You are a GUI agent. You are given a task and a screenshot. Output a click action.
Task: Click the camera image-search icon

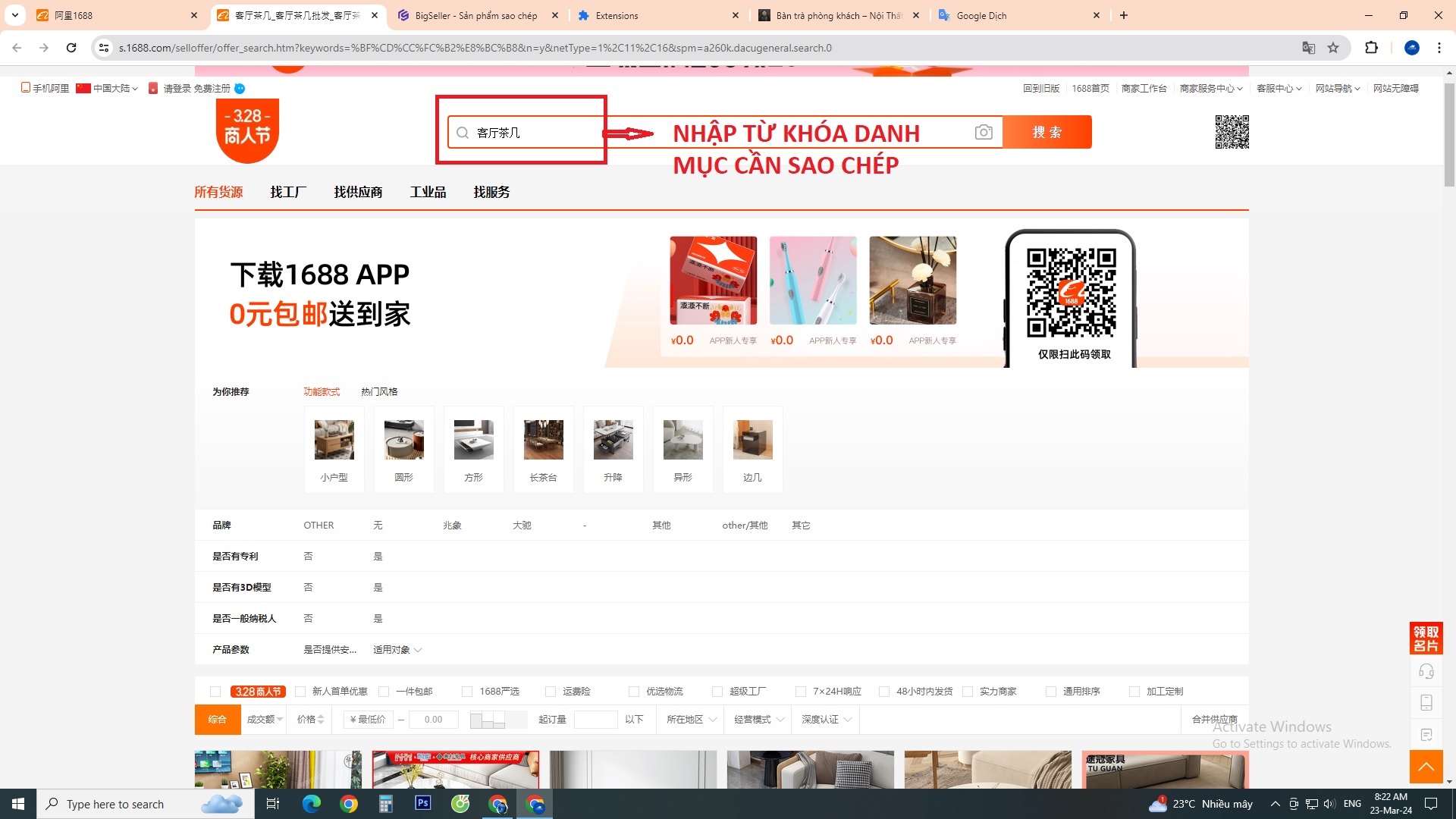pyautogui.click(x=984, y=132)
